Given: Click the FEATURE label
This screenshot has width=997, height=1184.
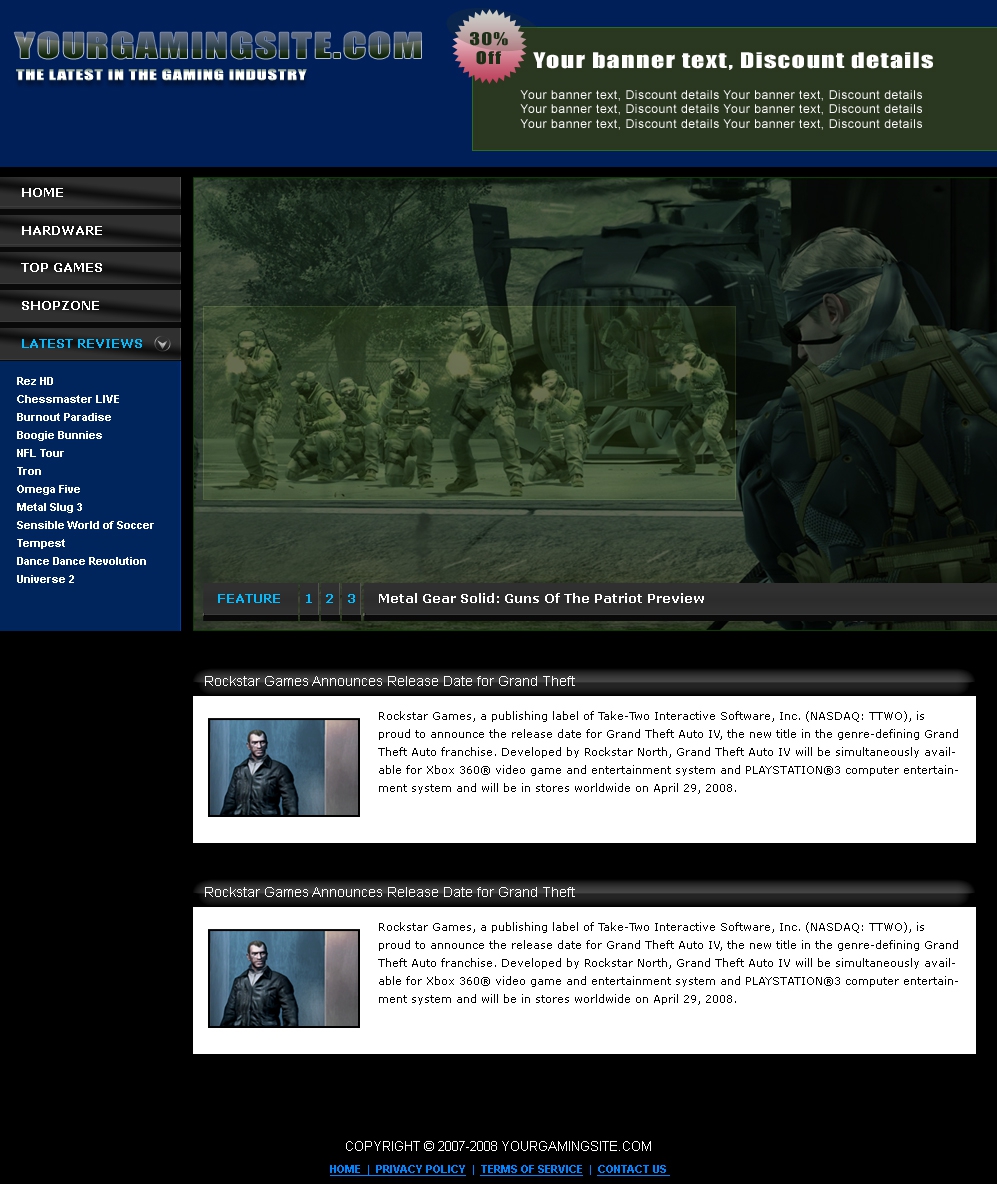Looking at the screenshot, I should coord(248,599).
